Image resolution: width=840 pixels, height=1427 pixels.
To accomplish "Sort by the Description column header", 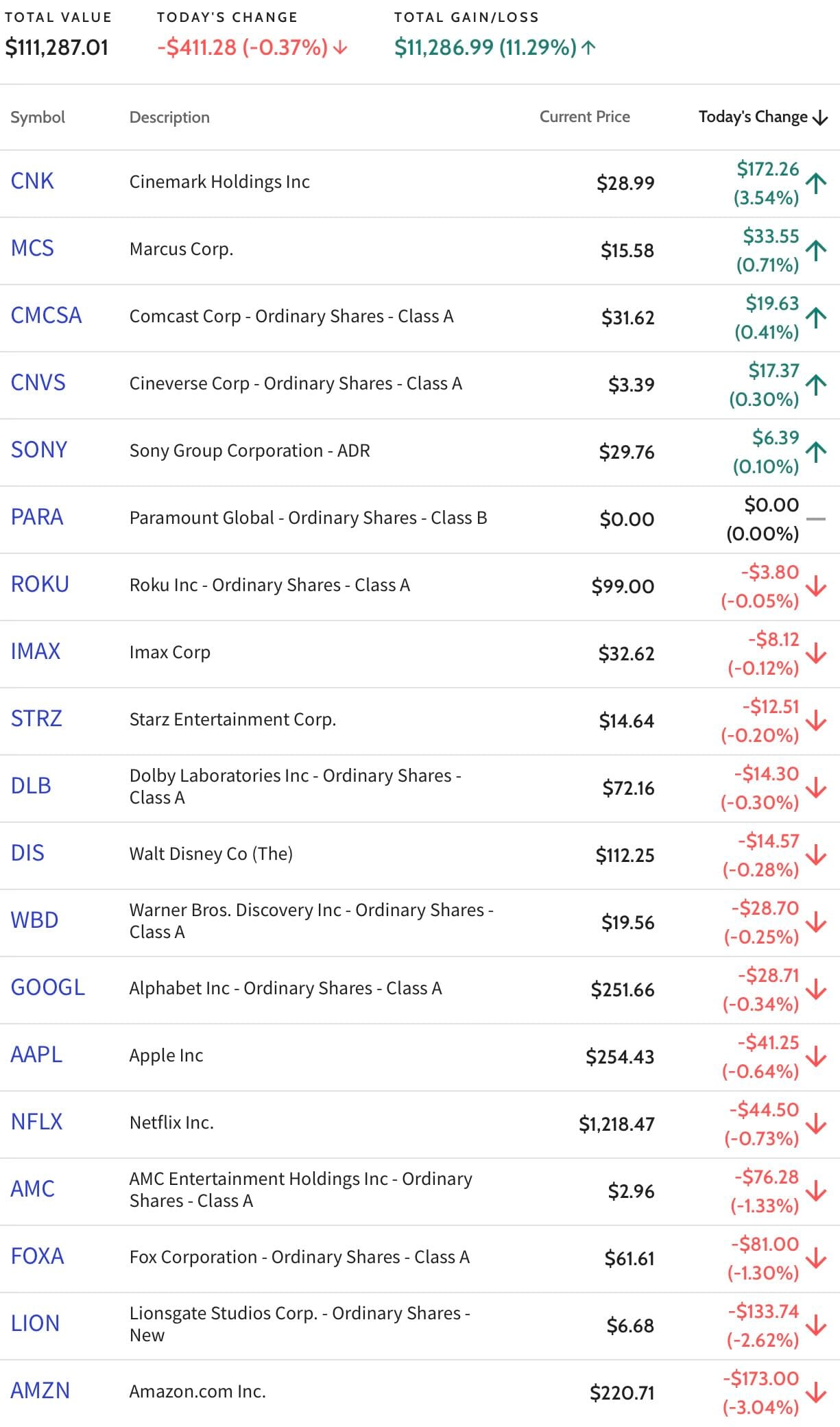I will [x=169, y=117].
